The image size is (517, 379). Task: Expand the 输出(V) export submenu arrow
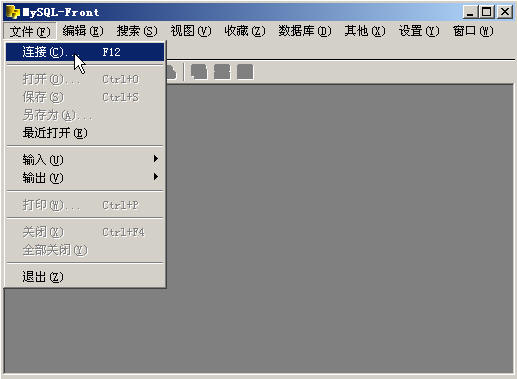[x=156, y=177]
